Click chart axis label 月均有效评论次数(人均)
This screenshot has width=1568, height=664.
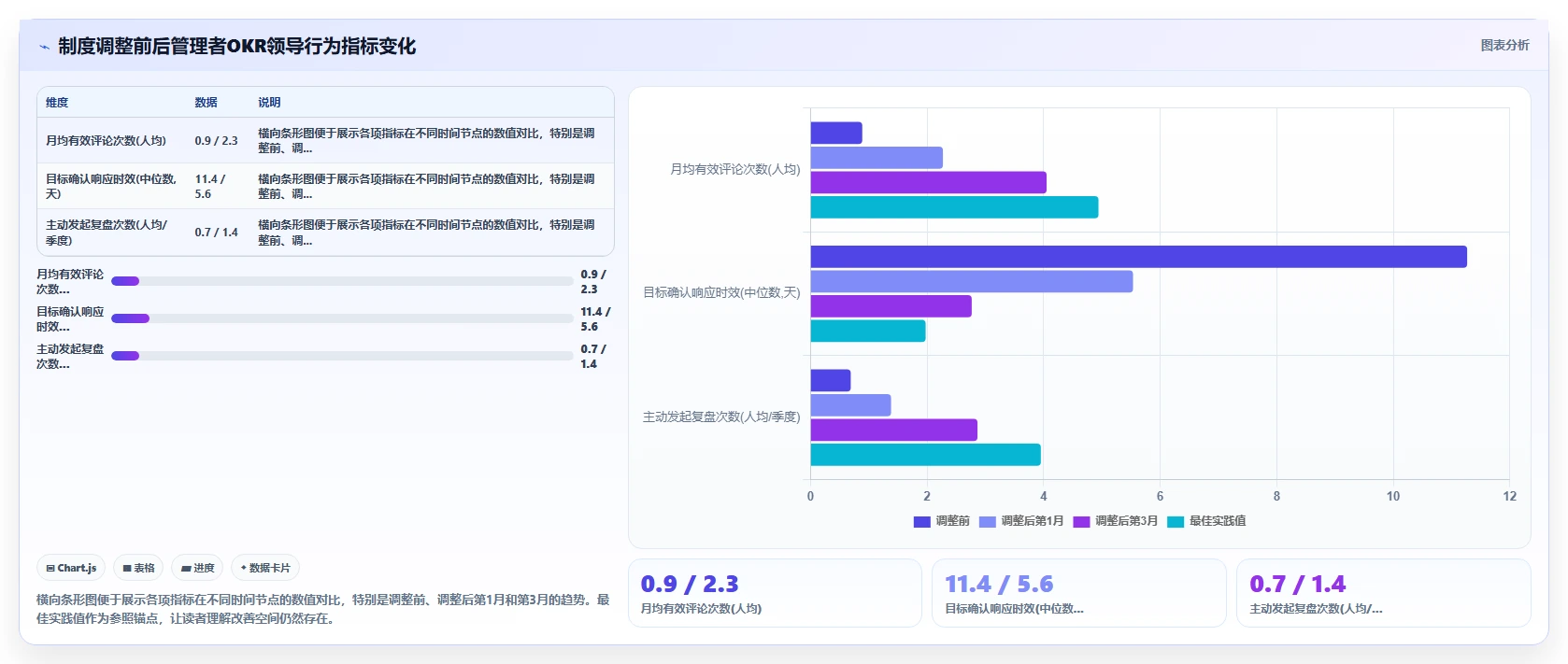pyautogui.click(x=734, y=169)
